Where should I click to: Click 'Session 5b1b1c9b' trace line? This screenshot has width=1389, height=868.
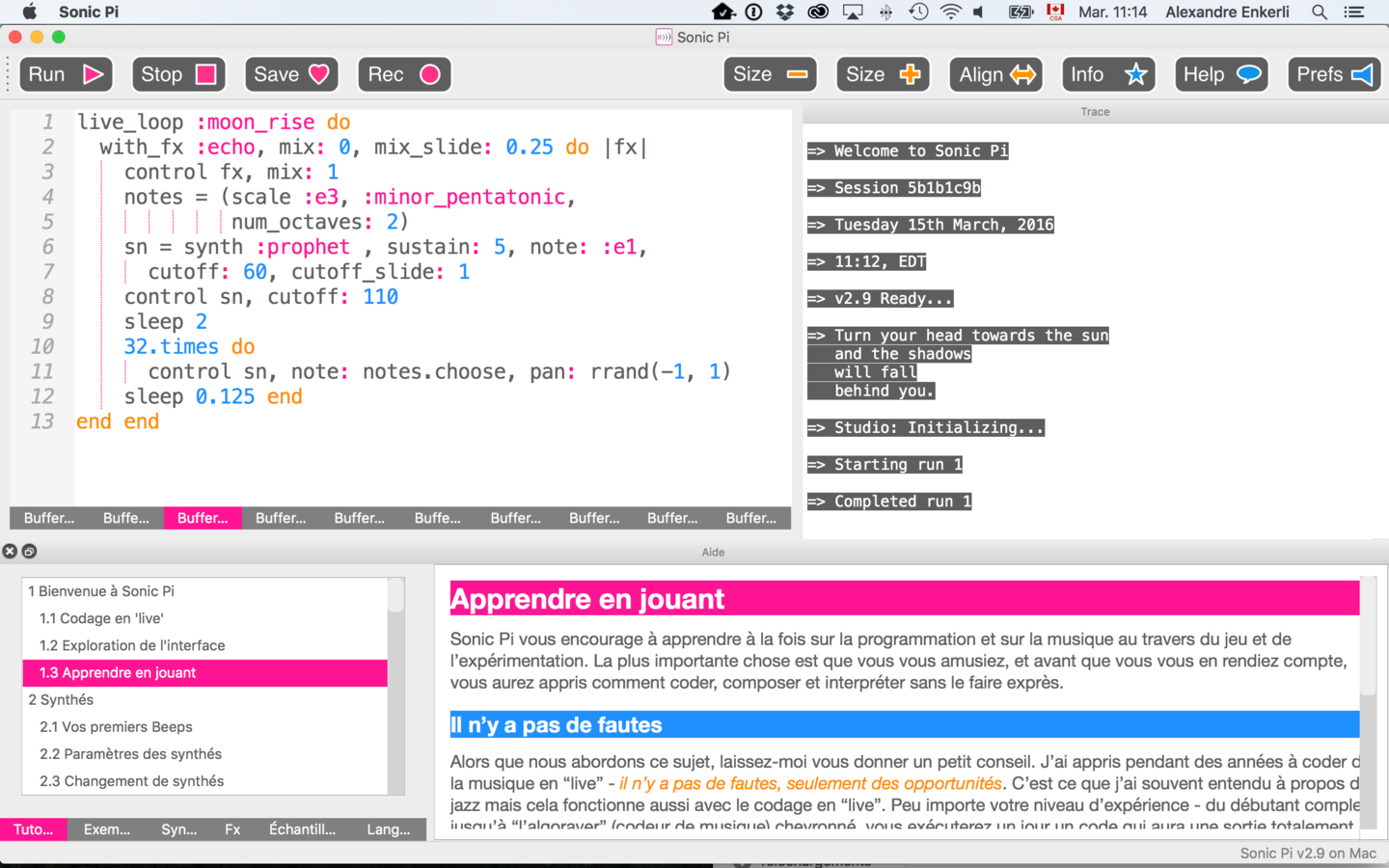(894, 188)
